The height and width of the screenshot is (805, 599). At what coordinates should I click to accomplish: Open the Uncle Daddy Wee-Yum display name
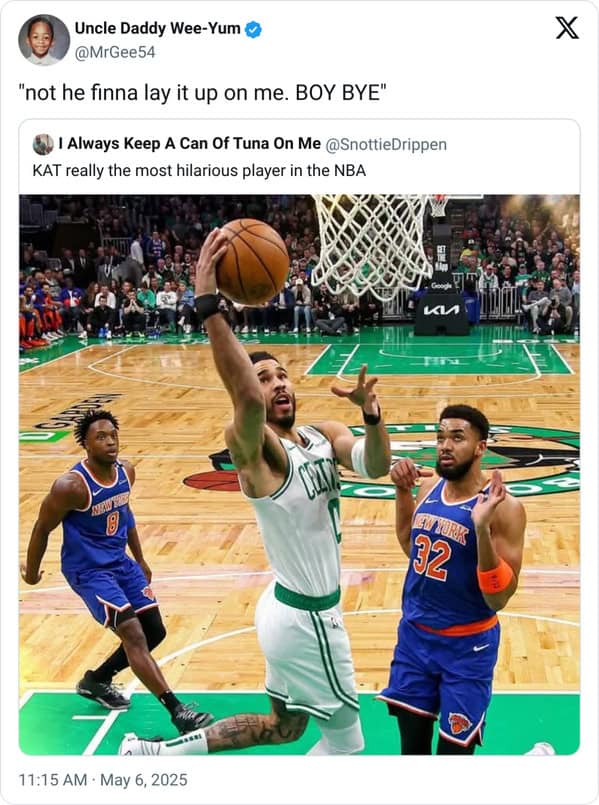158,29
